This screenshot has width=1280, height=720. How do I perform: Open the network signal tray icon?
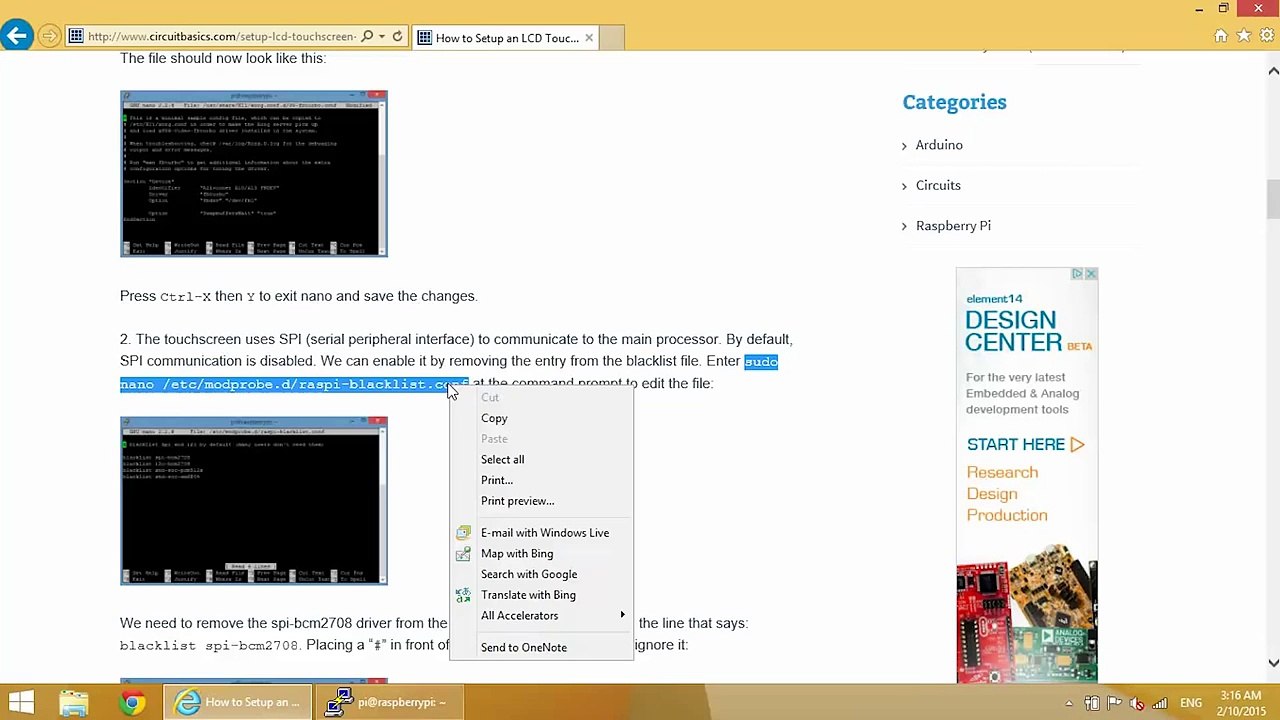(x=1160, y=703)
